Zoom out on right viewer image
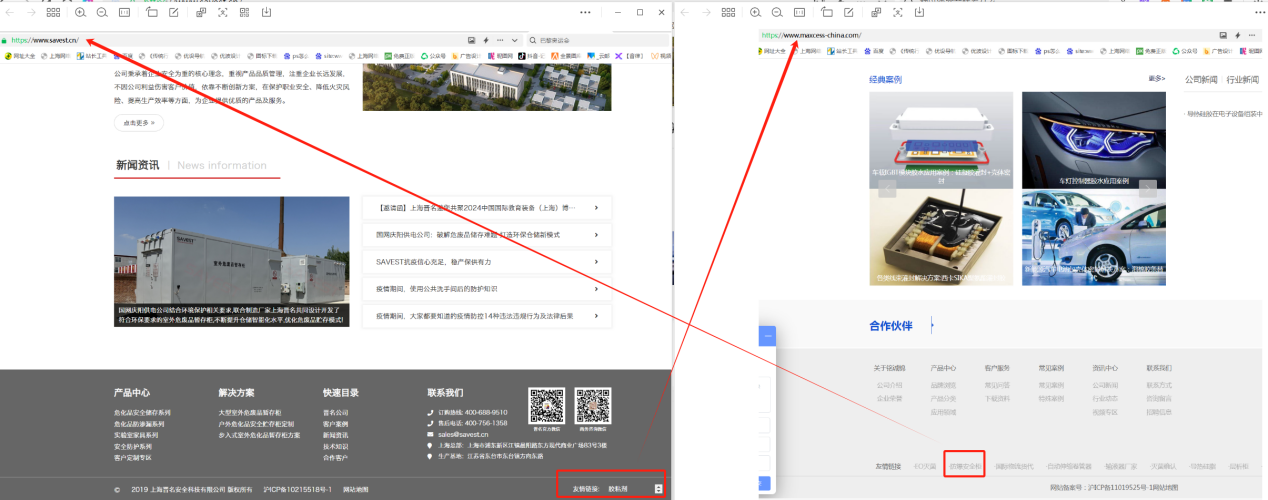The image size is (1268, 500). [x=777, y=12]
